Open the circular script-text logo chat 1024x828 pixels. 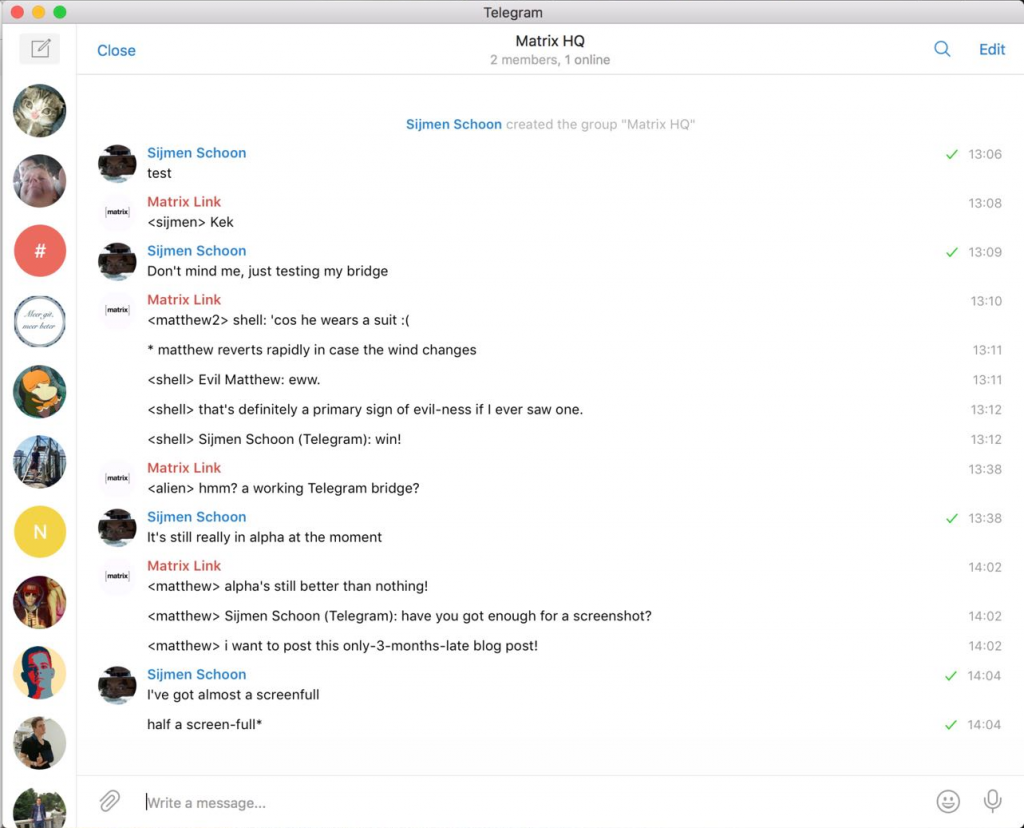[40, 322]
